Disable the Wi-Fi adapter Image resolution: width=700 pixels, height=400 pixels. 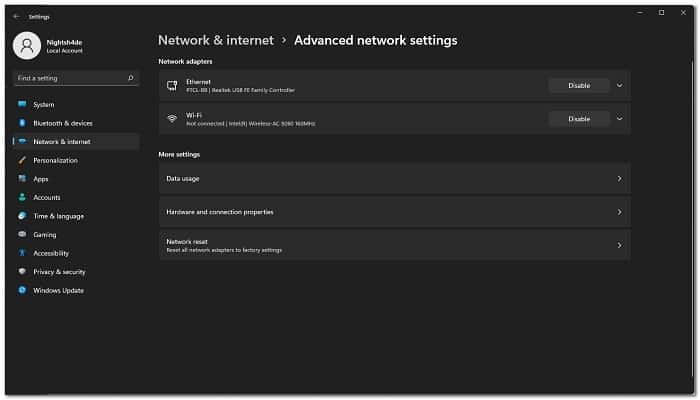[x=579, y=119]
